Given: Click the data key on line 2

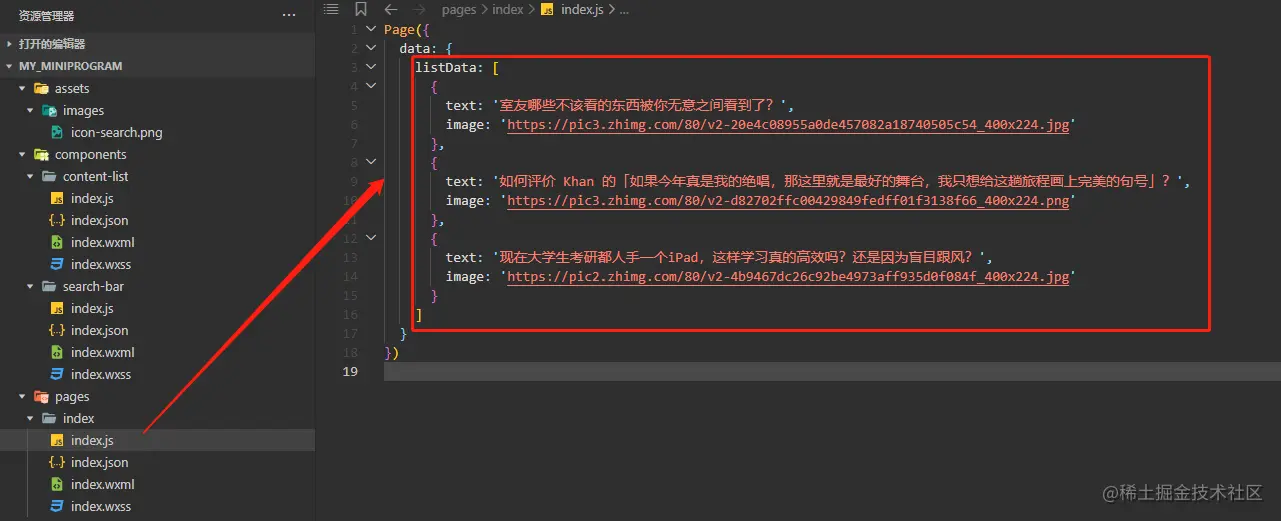Looking at the screenshot, I should pyautogui.click(x=415, y=48).
